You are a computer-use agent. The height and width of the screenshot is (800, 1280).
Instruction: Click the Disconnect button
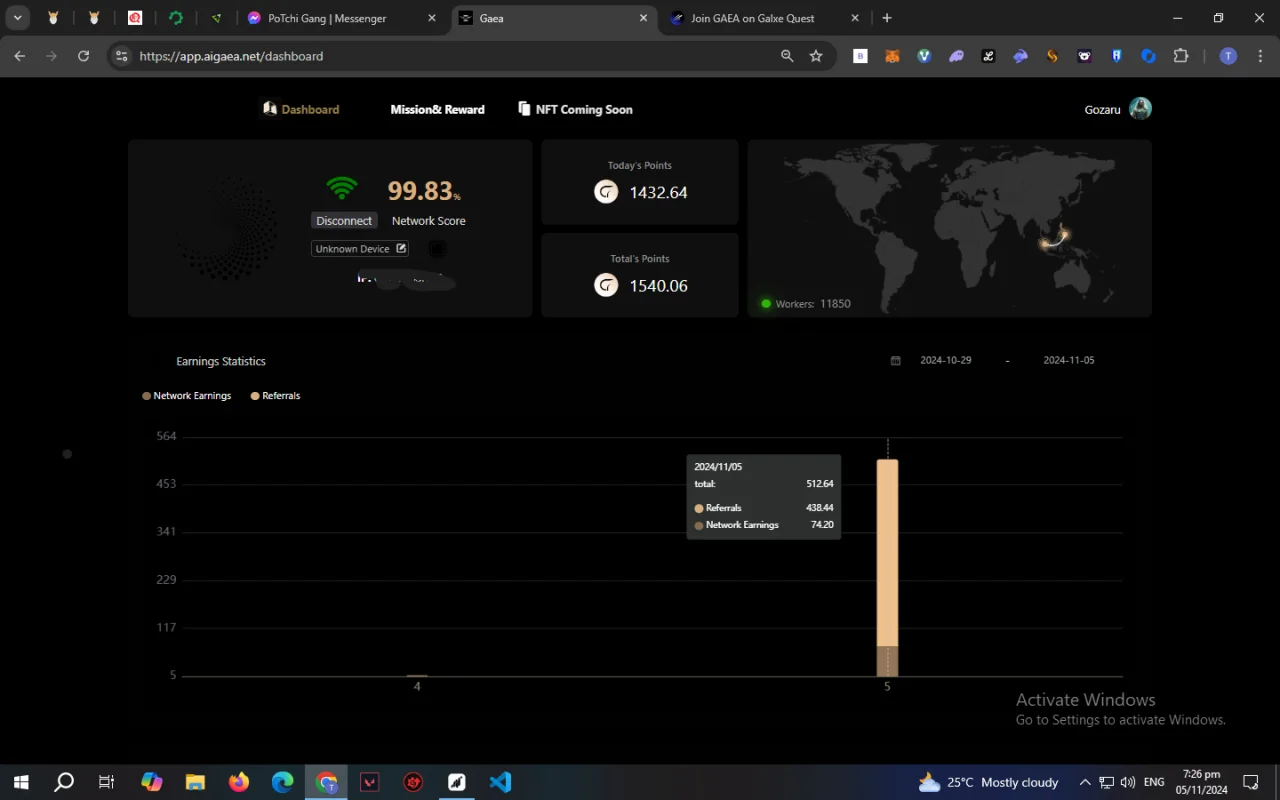(344, 221)
